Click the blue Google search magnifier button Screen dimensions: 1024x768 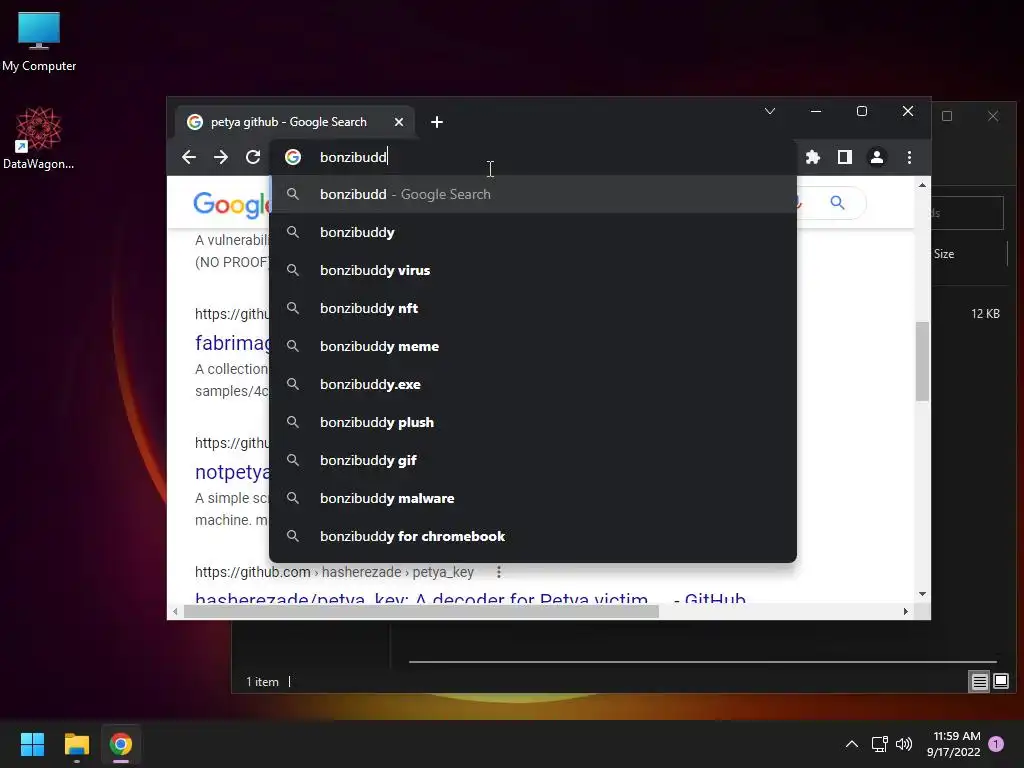pos(837,203)
